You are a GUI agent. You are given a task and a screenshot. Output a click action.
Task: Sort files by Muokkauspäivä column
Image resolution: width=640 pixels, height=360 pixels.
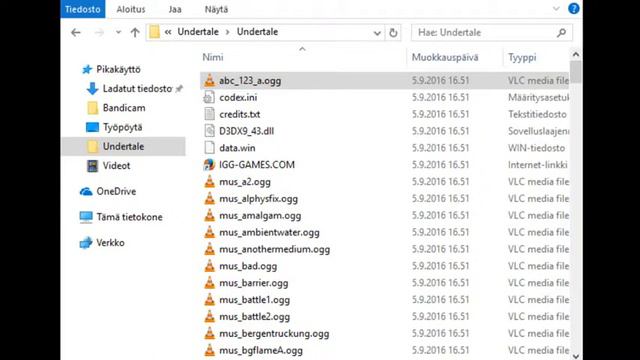[x=445, y=58]
